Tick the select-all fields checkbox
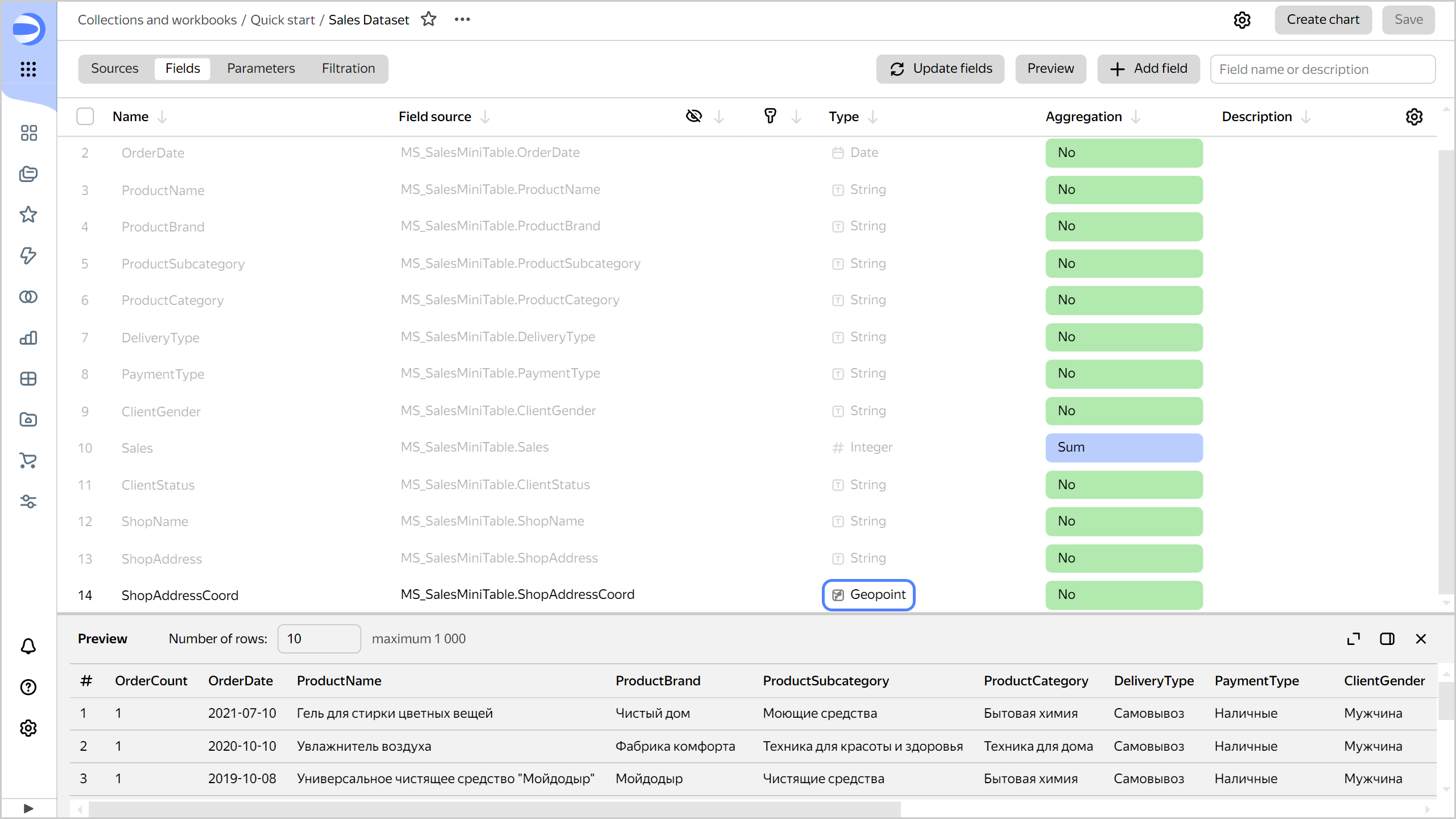Image resolution: width=1456 pixels, height=819 pixels. click(x=85, y=117)
